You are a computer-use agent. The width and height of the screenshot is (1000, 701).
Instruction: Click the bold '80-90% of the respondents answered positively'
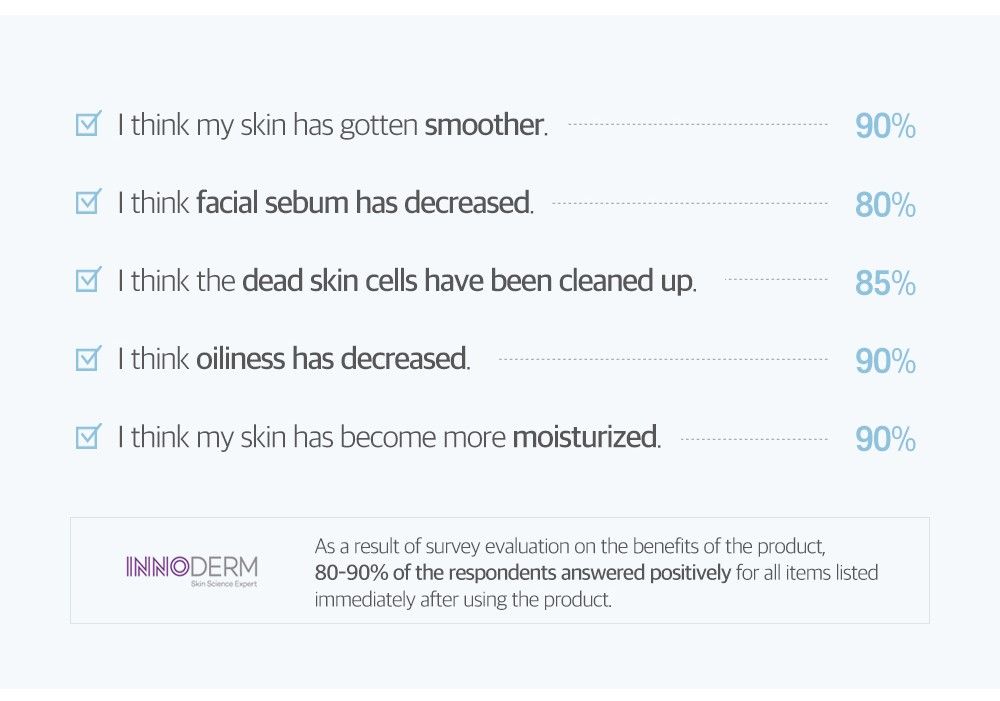522,573
